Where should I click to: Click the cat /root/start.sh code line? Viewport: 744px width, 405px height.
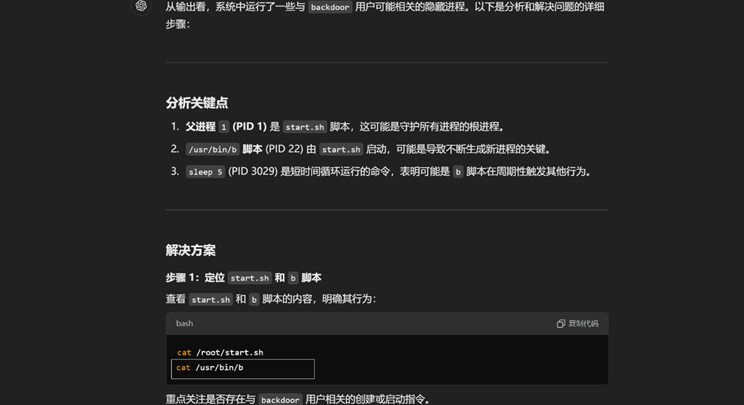220,353
